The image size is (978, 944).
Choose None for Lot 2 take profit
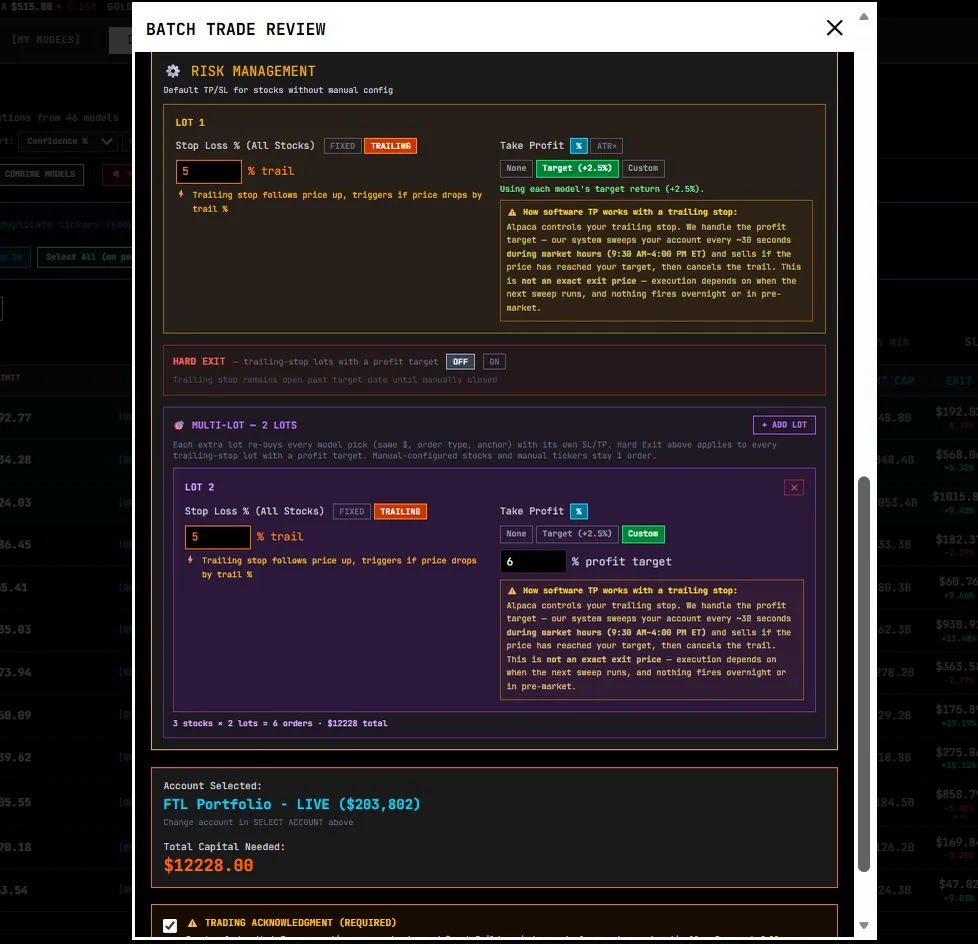pos(516,534)
